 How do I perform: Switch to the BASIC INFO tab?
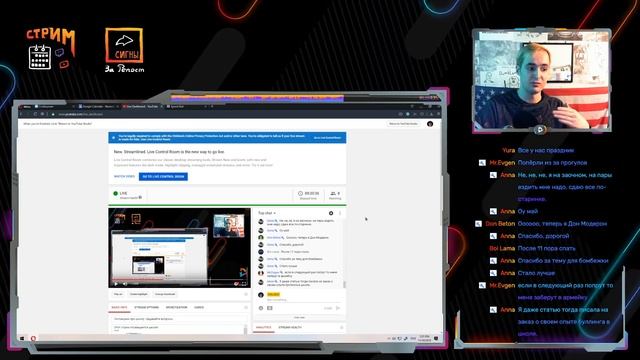click(119, 307)
